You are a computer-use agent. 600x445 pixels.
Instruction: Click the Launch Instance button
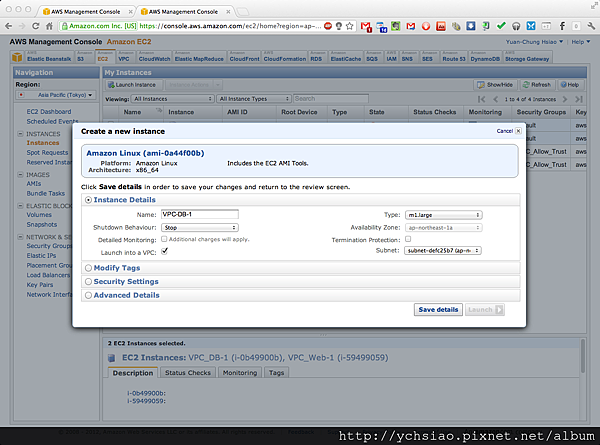(x=133, y=85)
